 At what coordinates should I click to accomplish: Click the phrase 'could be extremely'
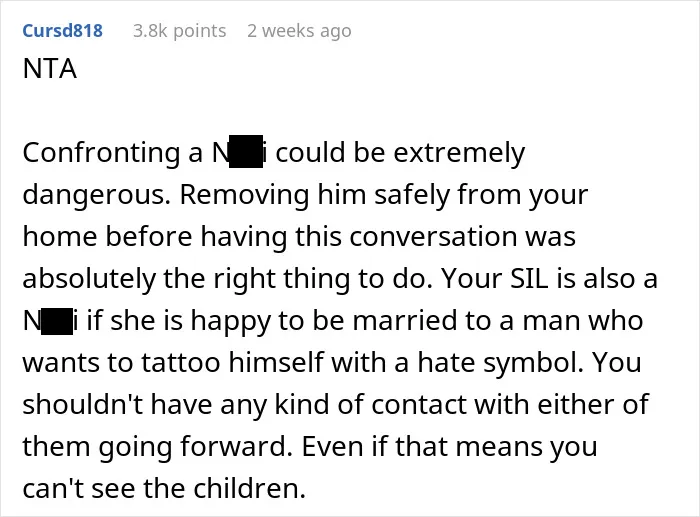click(x=400, y=153)
